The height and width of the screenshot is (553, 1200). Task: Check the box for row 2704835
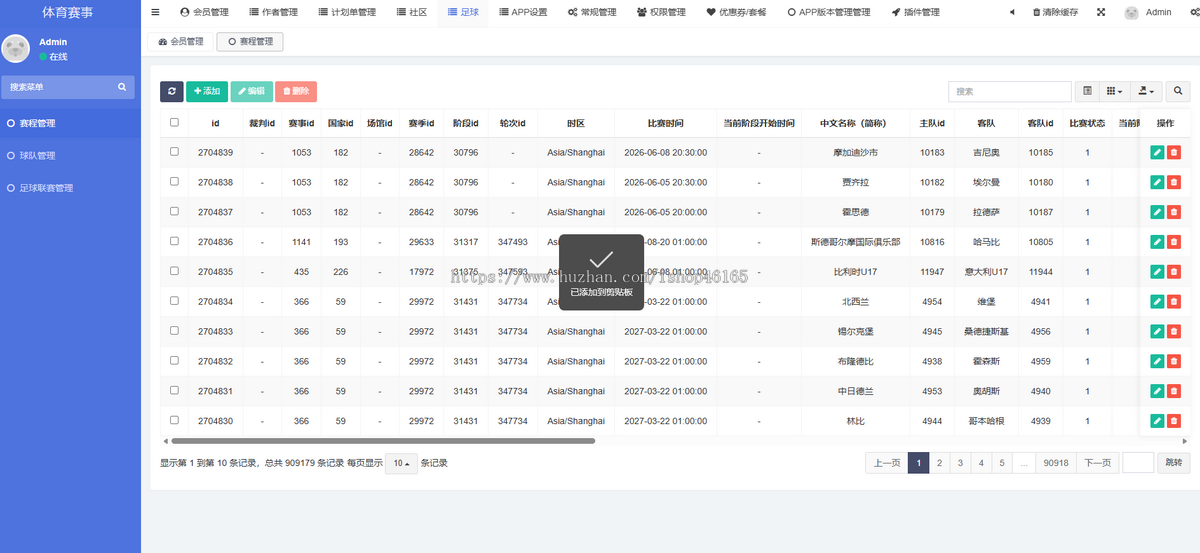[174, 271]
